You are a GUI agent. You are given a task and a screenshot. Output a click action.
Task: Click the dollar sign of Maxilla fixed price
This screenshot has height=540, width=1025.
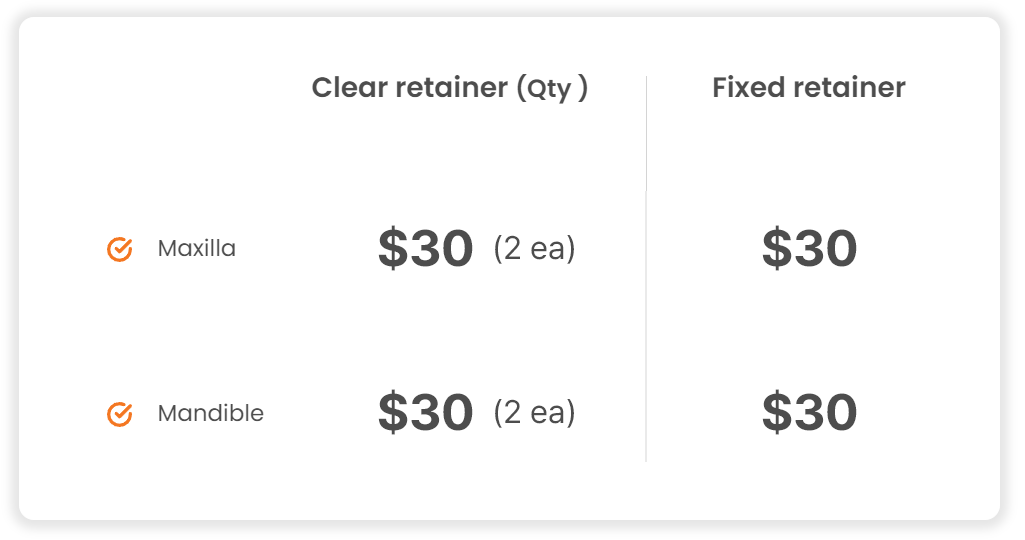(x=776, y=248)
